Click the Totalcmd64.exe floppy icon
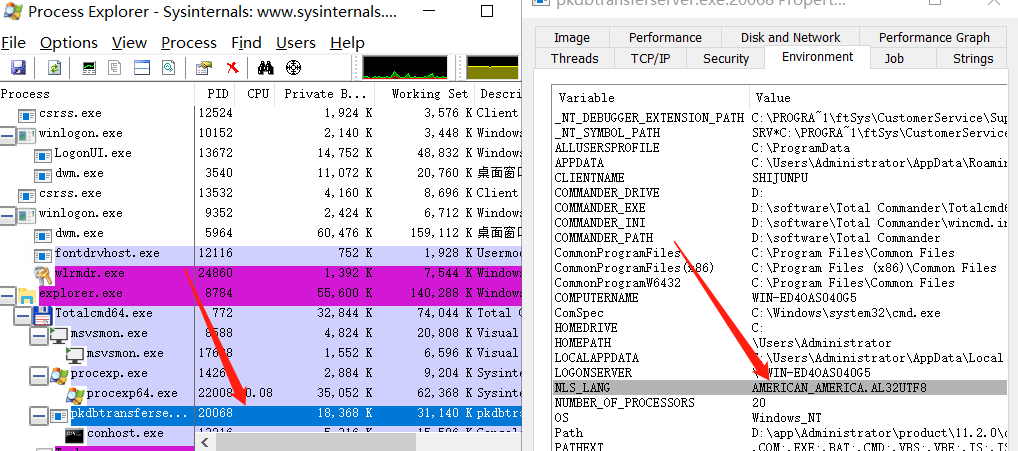 point(43,314)
